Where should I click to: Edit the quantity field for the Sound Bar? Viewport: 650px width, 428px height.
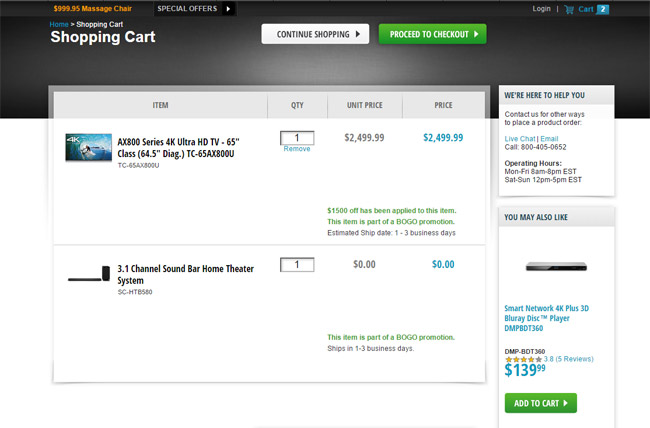coord(297,265)
